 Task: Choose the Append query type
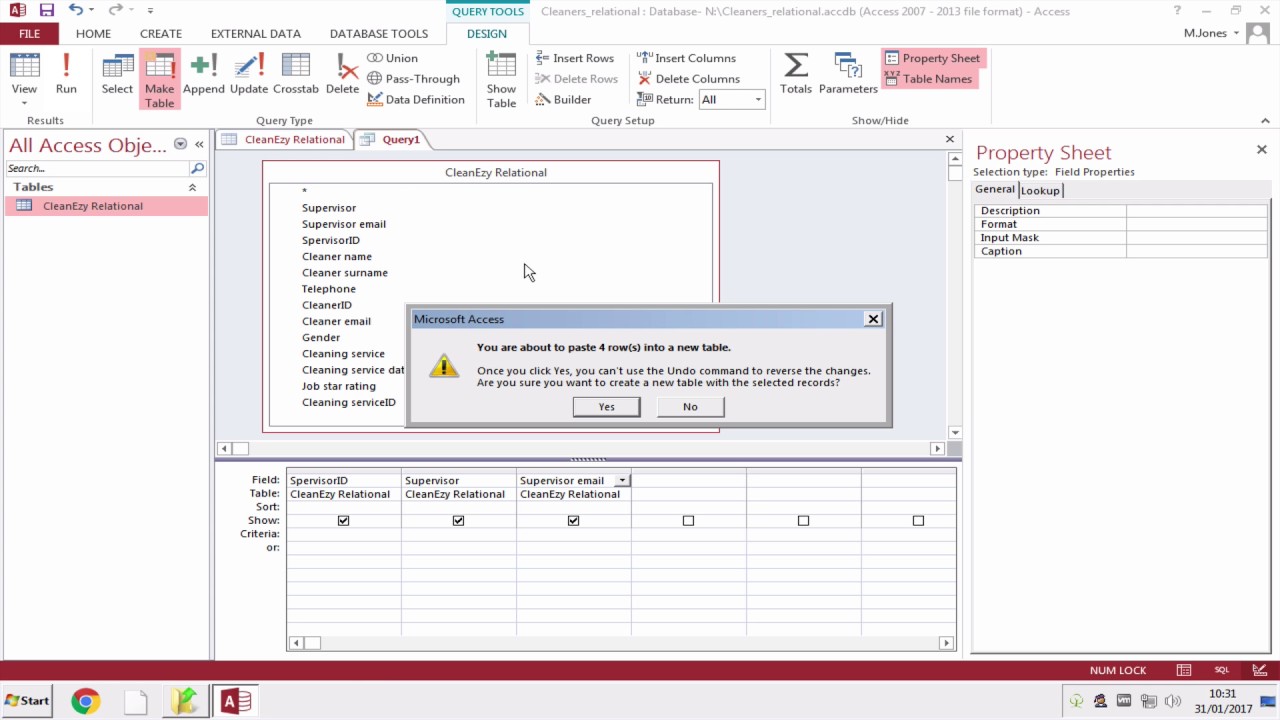click(204, 74)
